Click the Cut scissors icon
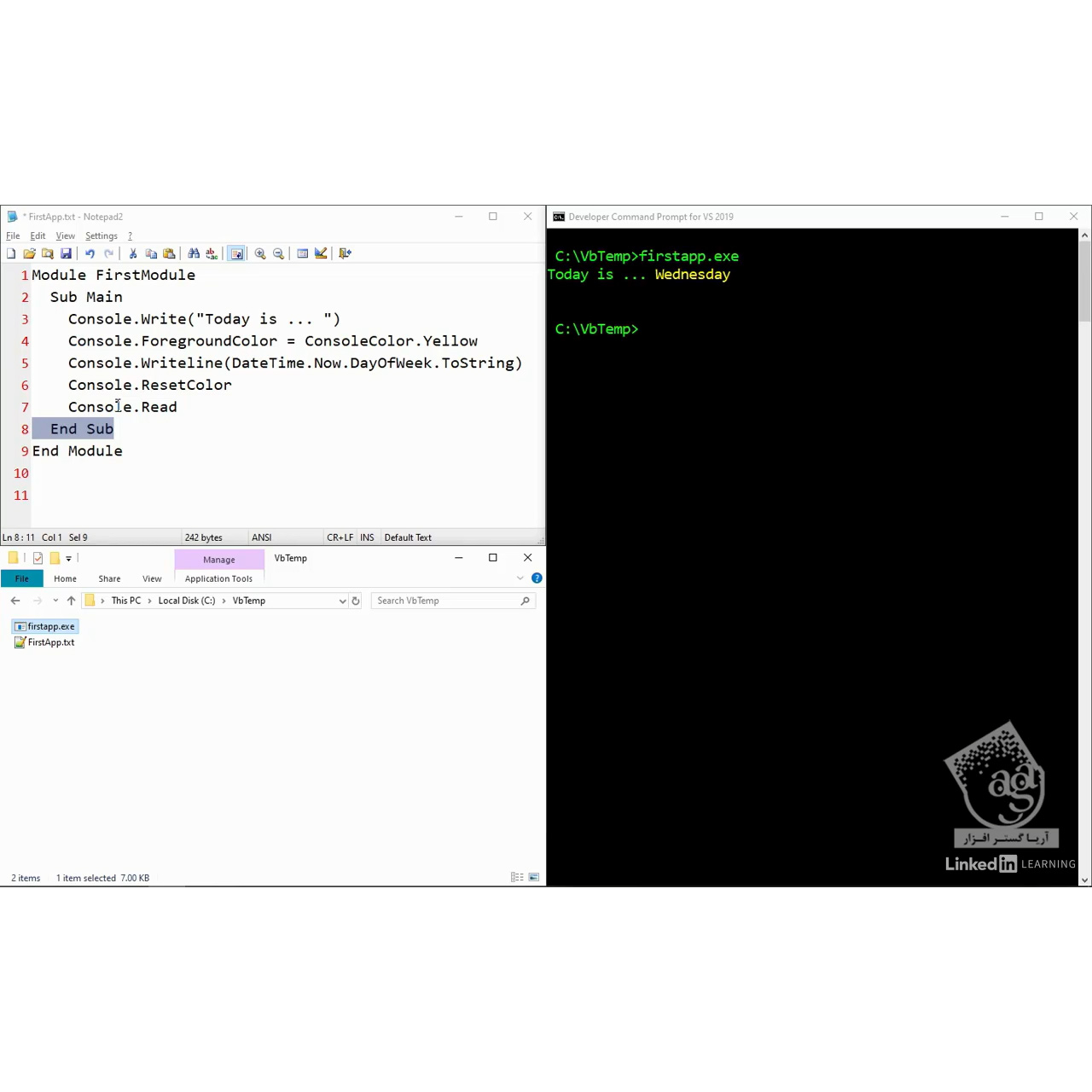The height and width of the screenshot is (1092, 1092). (133, 253)
